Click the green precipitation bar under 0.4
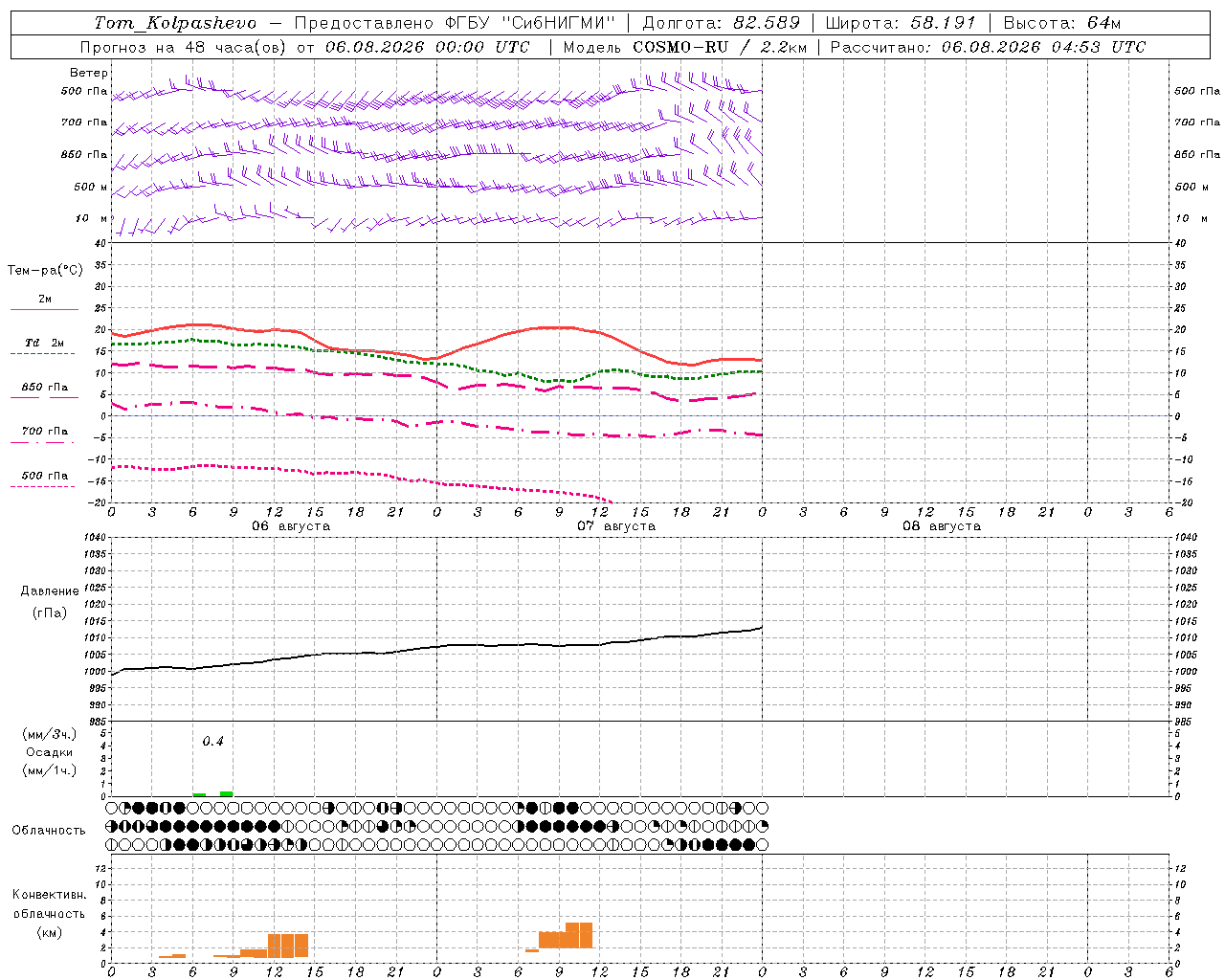 tap(226, 793)
